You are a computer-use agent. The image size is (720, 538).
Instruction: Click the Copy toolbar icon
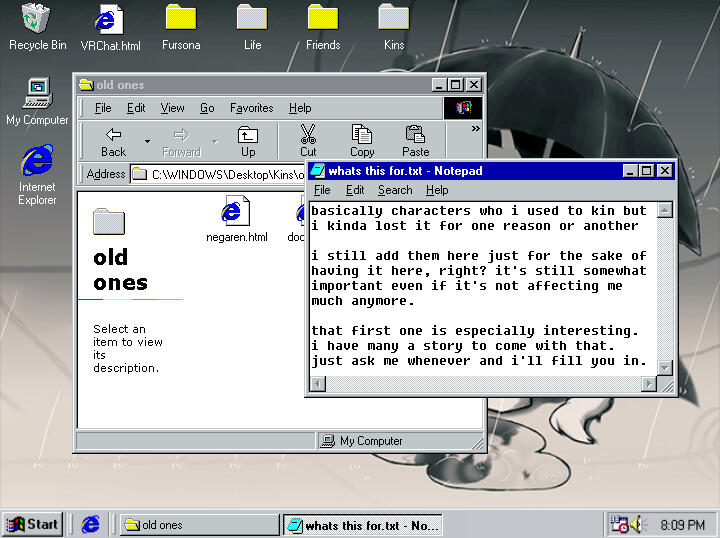pyautogui.click(x=362, y=140)
